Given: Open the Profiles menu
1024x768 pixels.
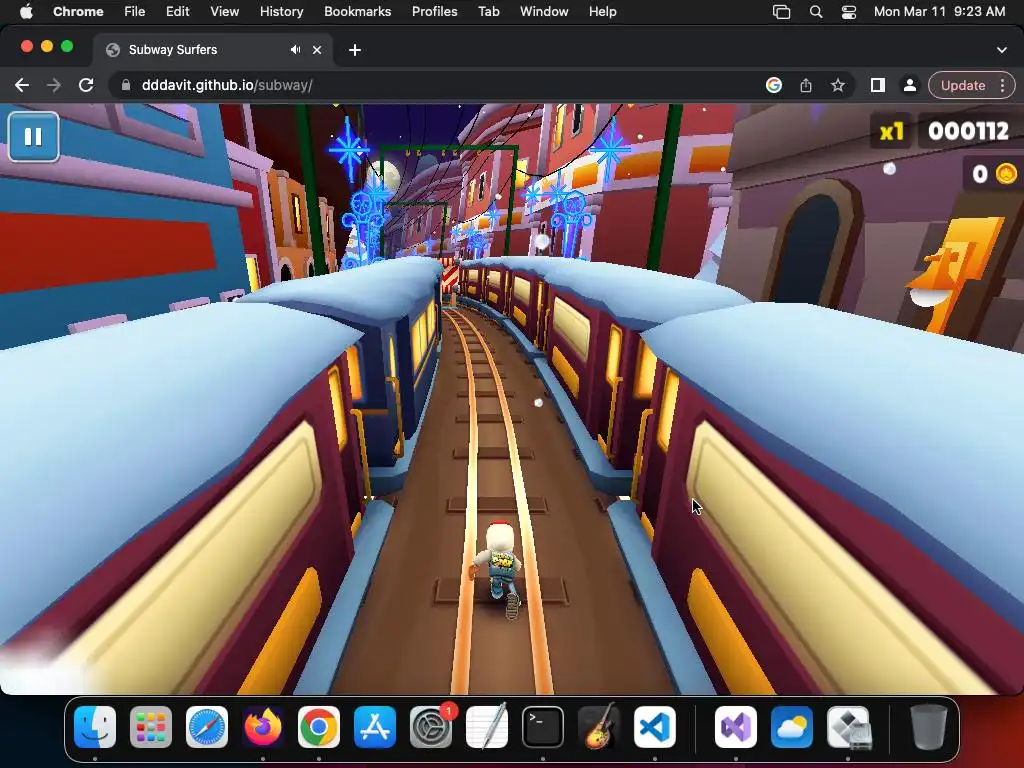Looking at the screenshot, I should [434, 11].
